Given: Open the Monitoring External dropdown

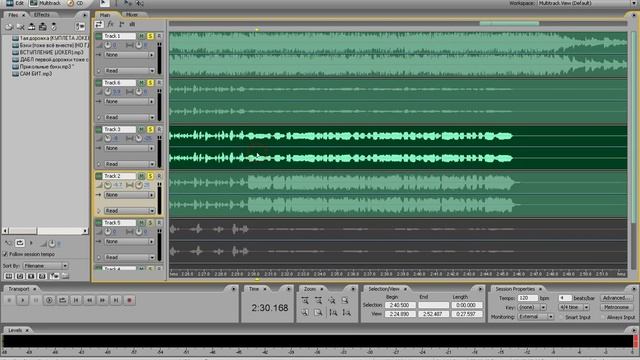Looking at the screenshot, I should coord(536,317).
